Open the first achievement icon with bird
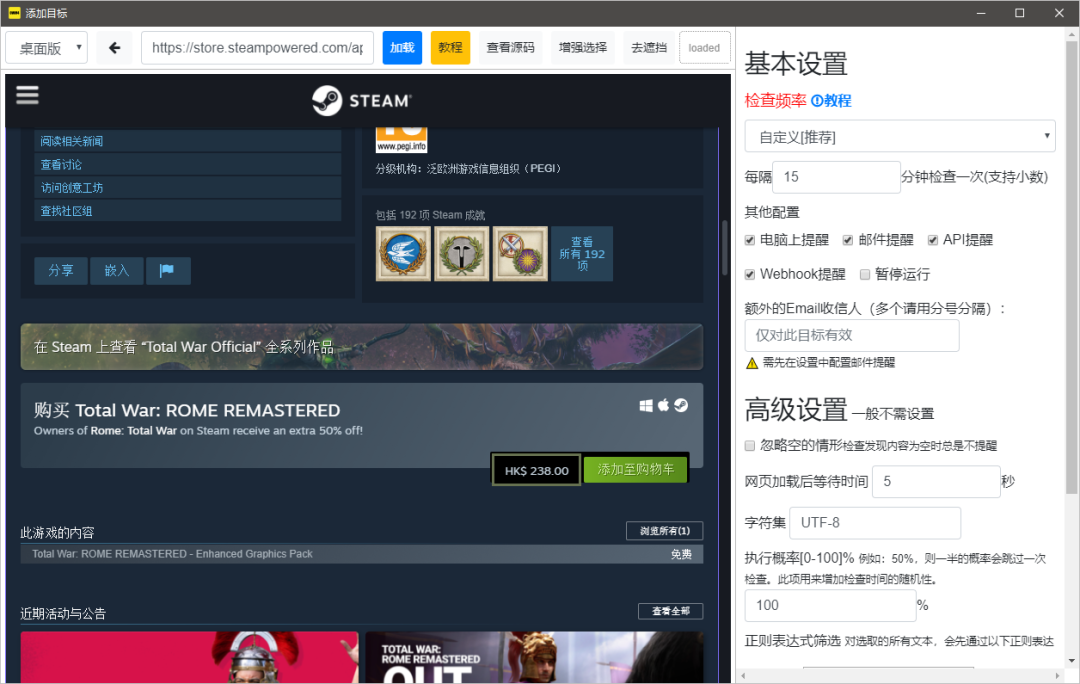Screen dimensions: 1080x684 403,253
